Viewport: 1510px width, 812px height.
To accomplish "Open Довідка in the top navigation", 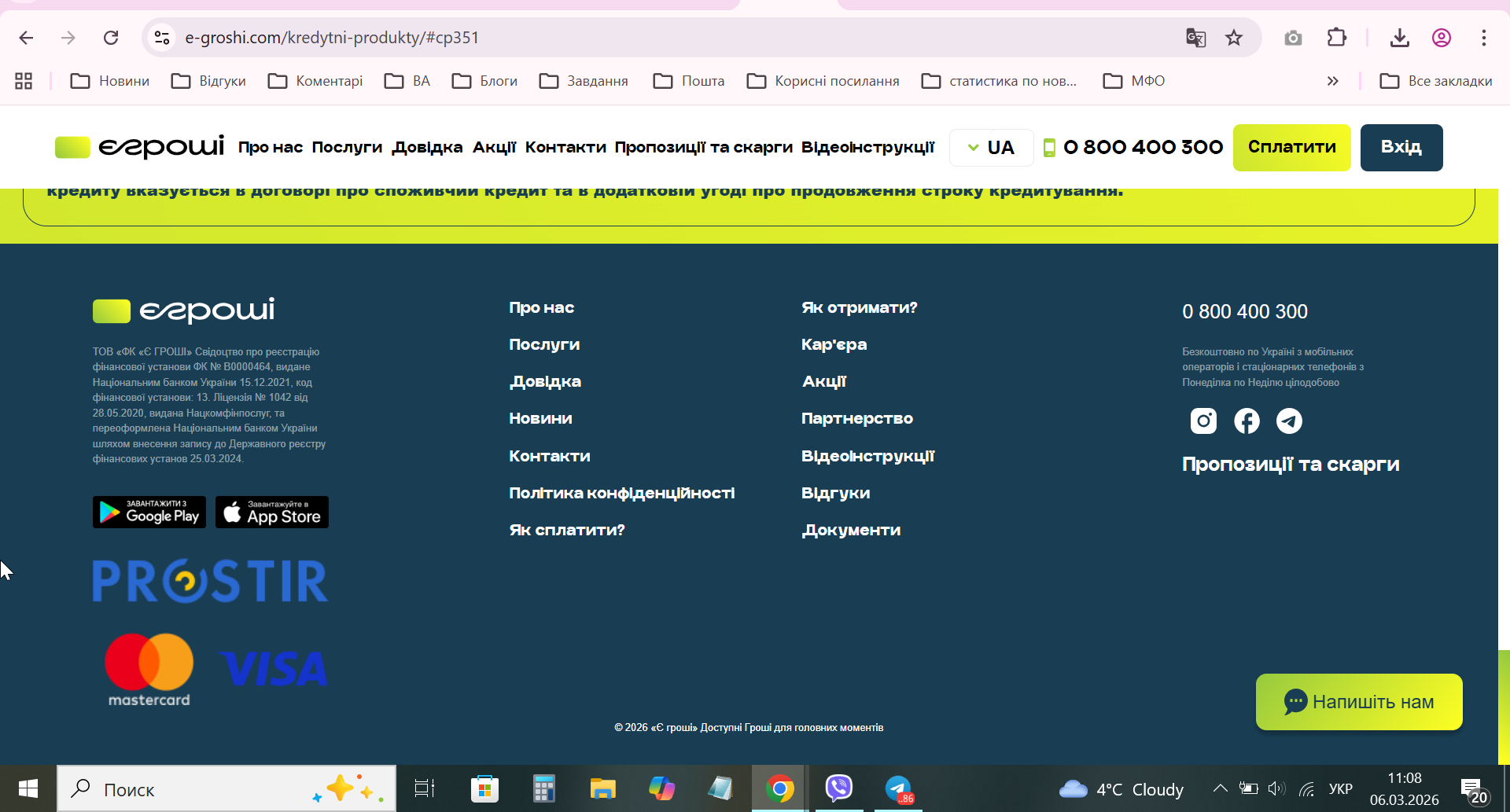I will click(428, 147).
